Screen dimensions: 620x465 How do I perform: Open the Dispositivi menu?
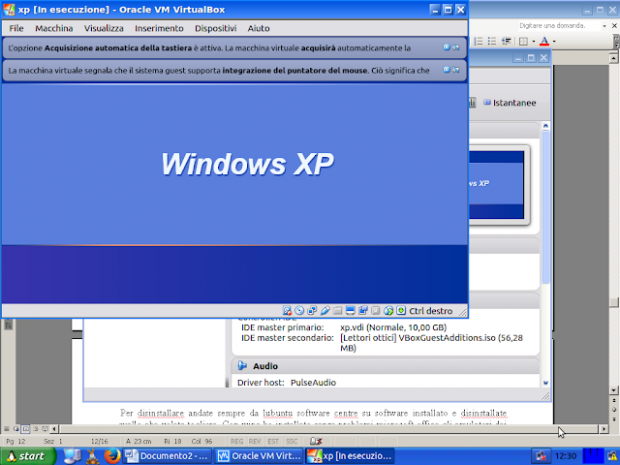point(215,29)
